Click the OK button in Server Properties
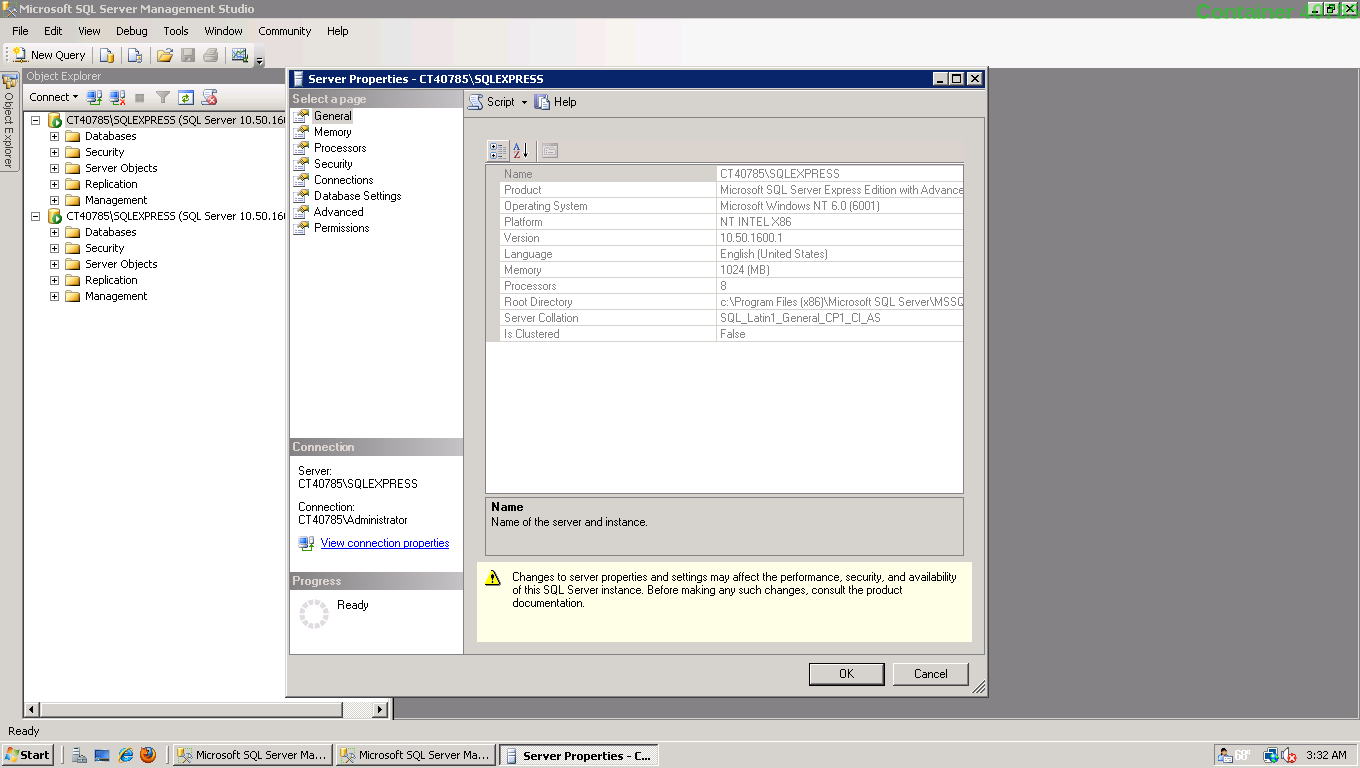Viewport: 1360px width, 768px height. 846,674
